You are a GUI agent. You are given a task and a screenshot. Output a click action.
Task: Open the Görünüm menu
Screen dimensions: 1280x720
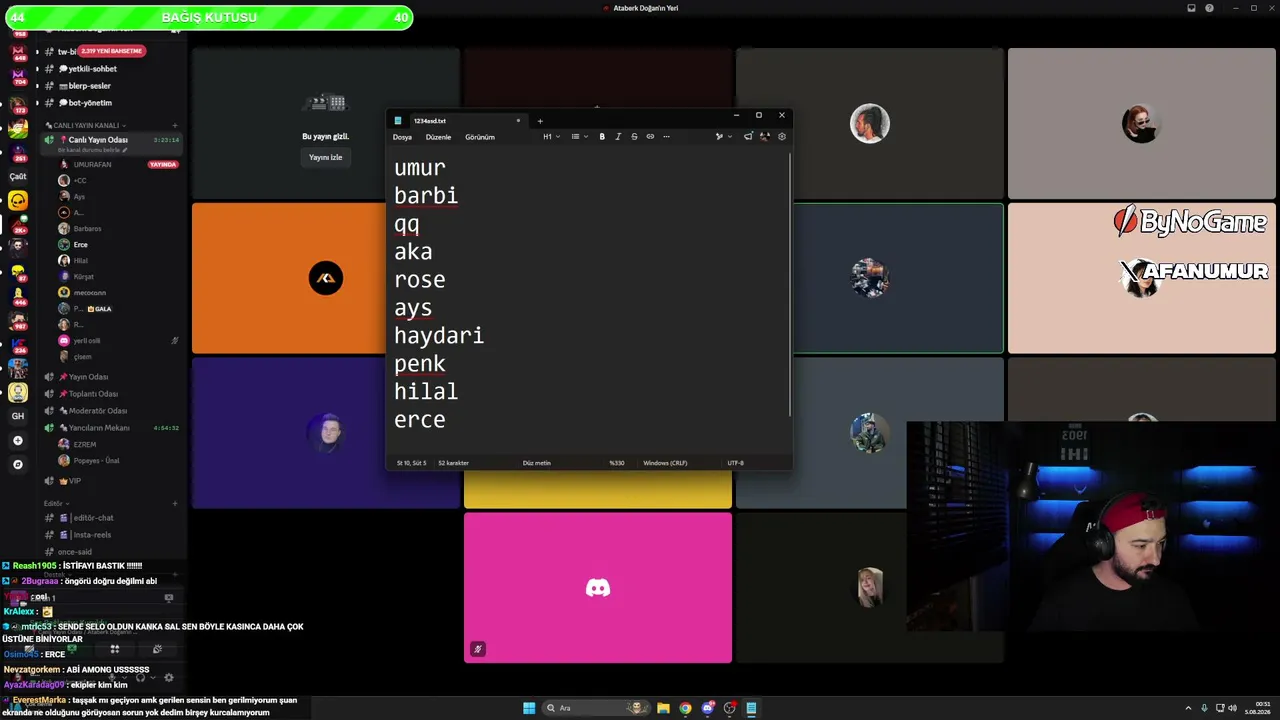pos(480,137)
